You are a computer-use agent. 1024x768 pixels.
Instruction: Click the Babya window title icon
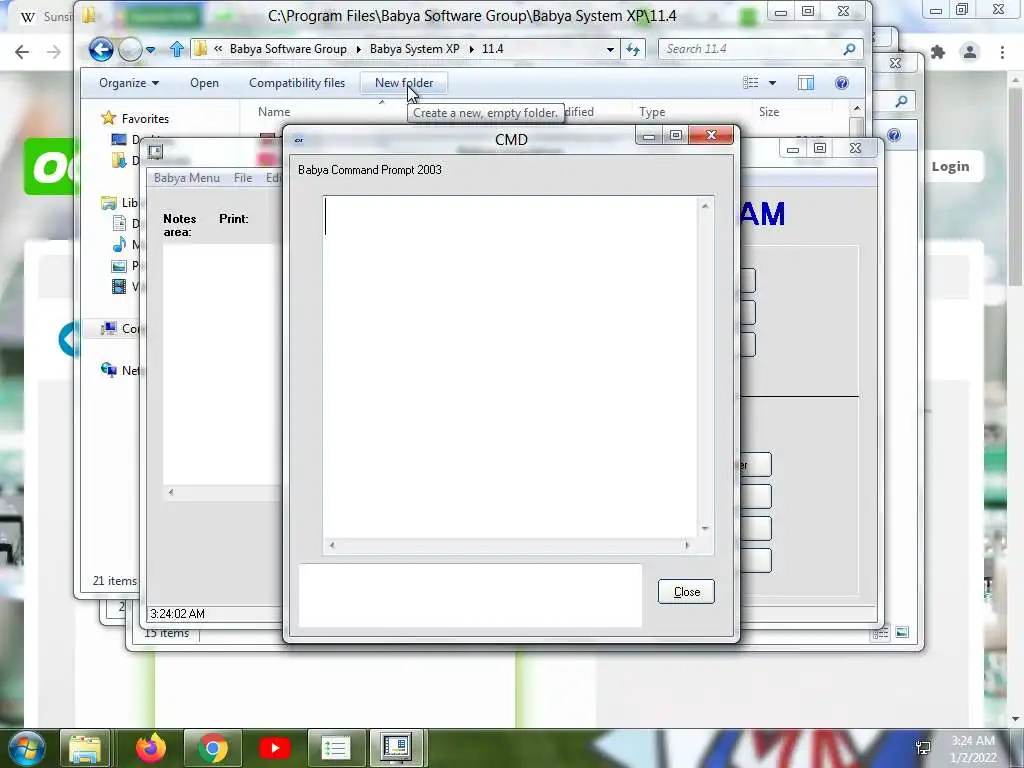(155, 152)
